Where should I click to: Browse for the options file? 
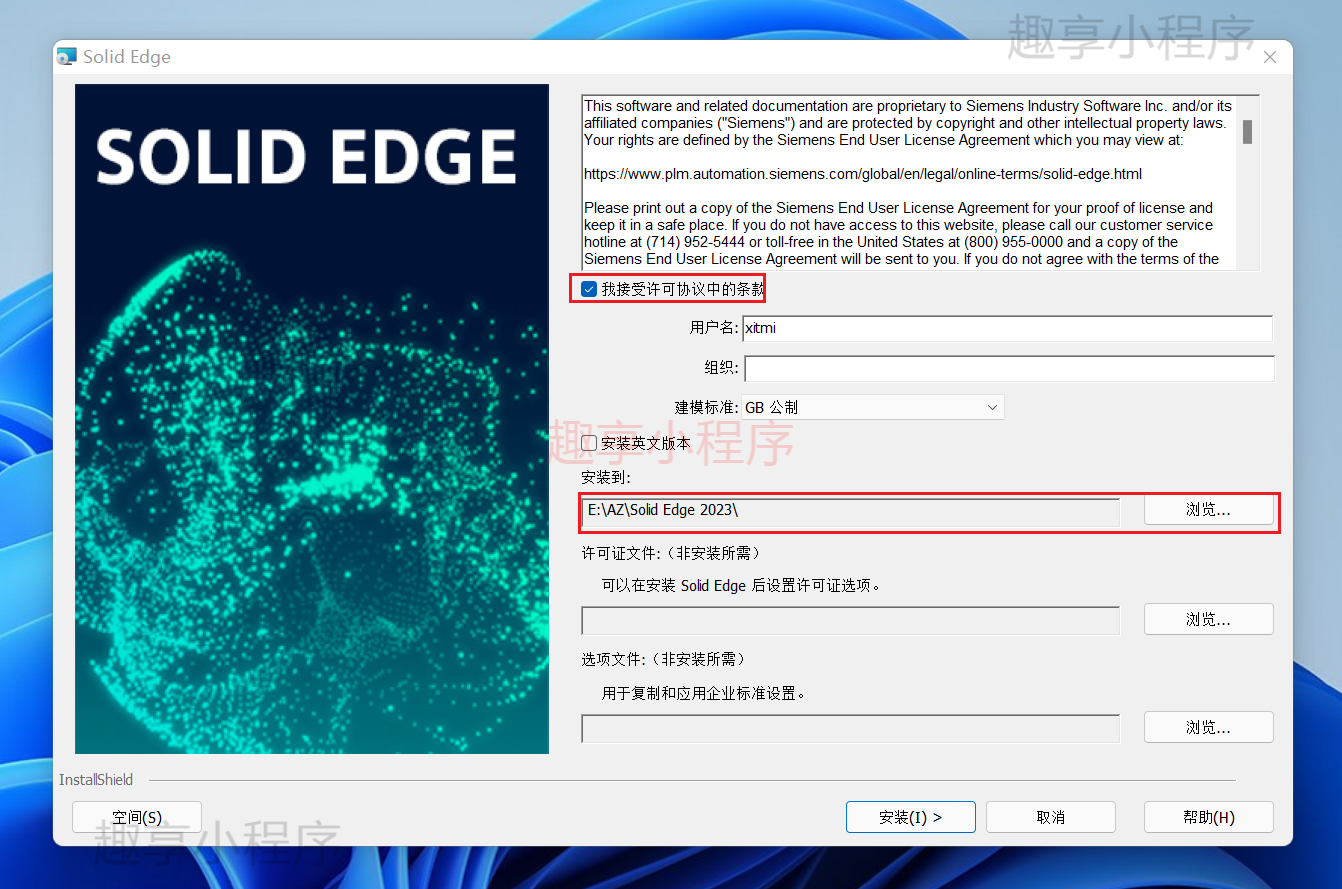coord(1208,727)
